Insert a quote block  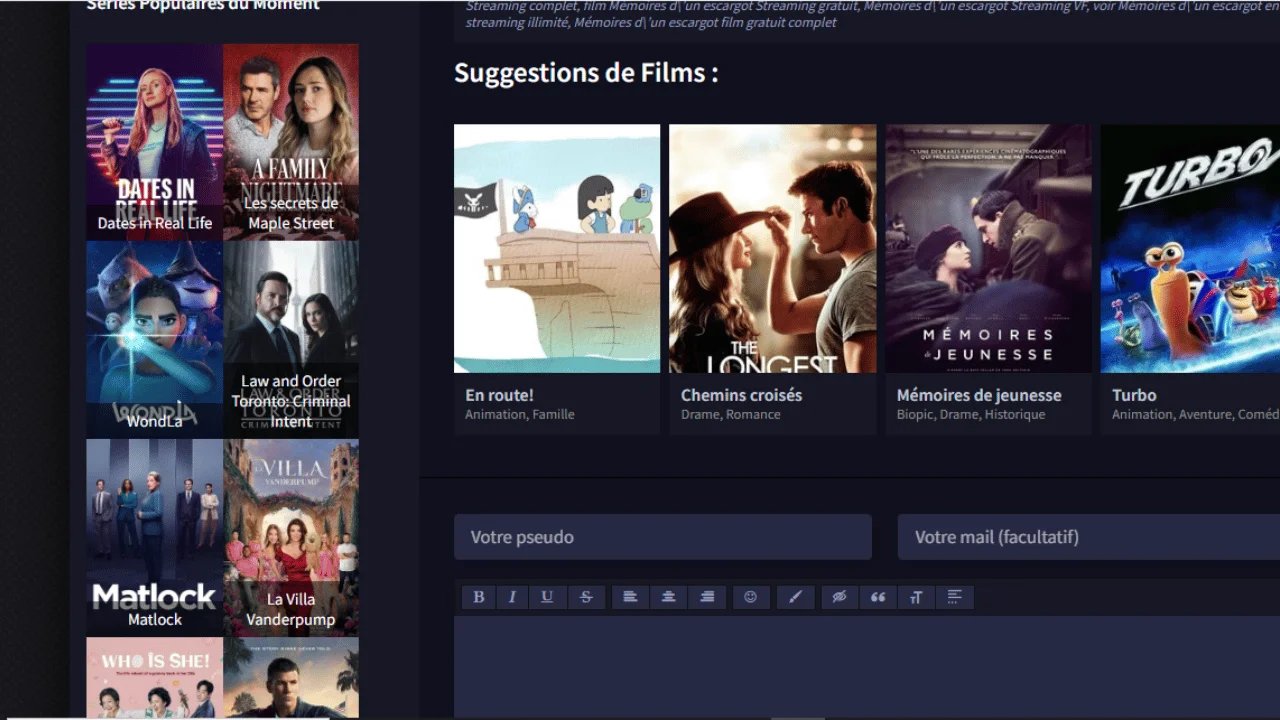[878, 597]
